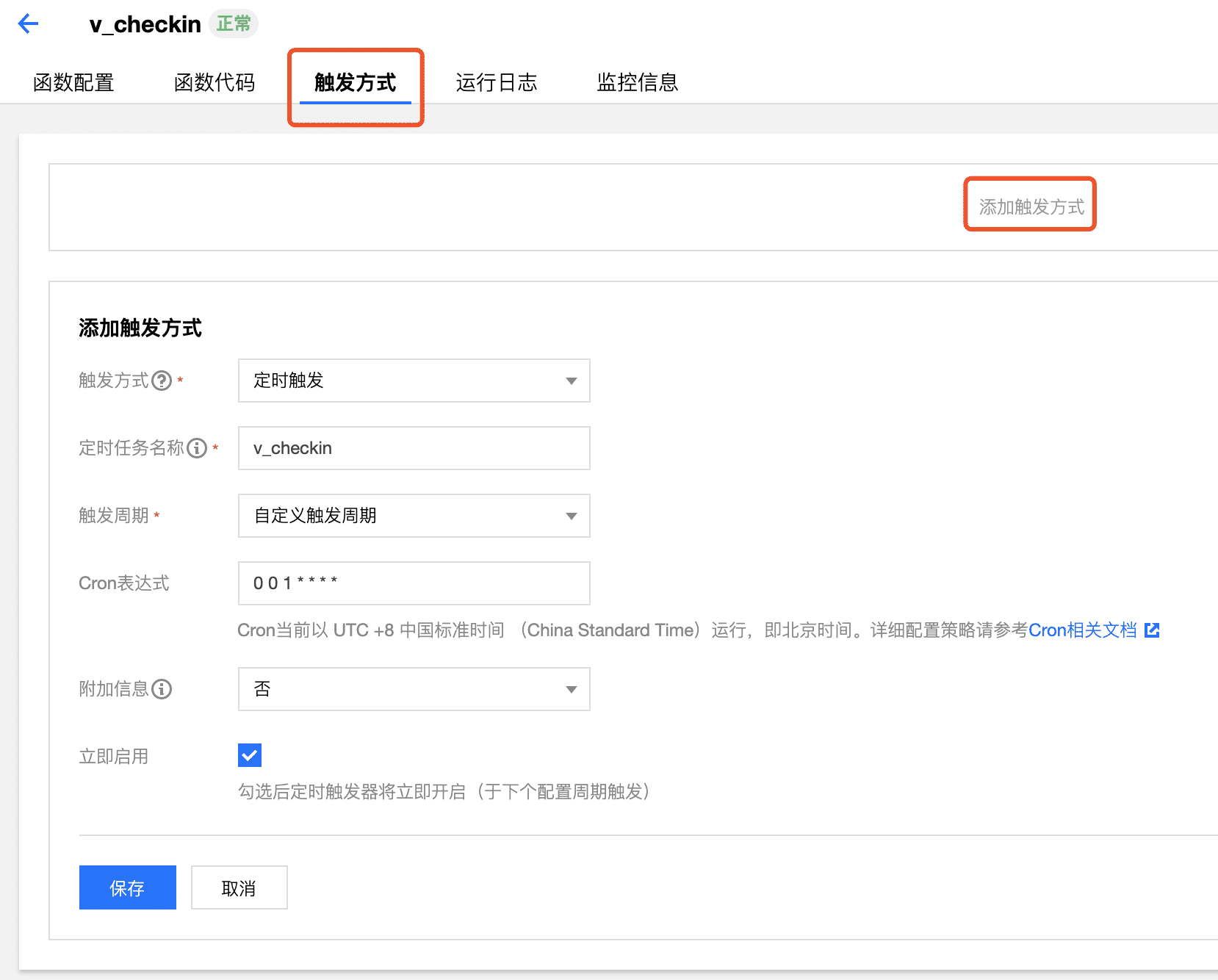
Task: Click the v_checkin function title
Action: pos(145,24)
